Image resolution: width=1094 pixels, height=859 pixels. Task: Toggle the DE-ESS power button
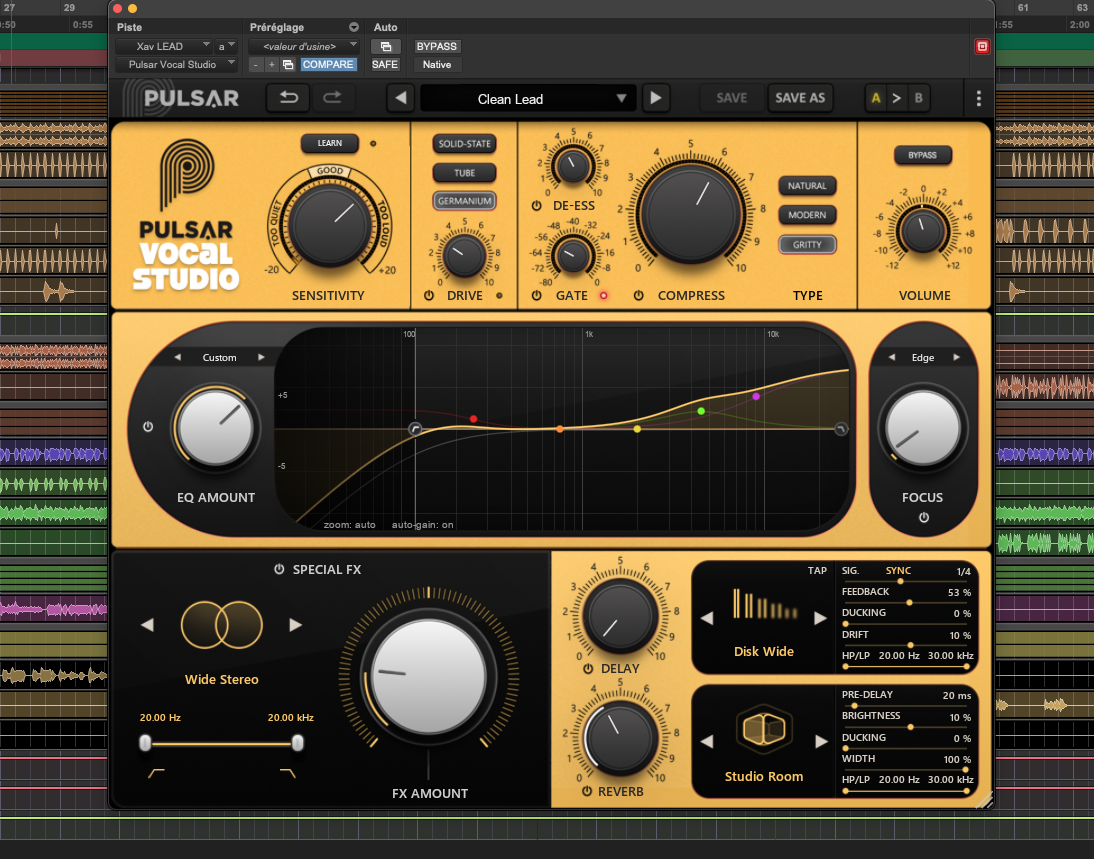pyautogui.click(x=537, y=207)
